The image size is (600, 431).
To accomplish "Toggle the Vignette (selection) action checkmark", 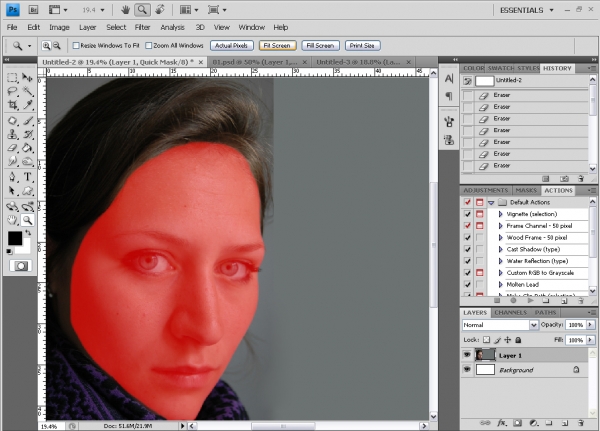I will [467, 214].
